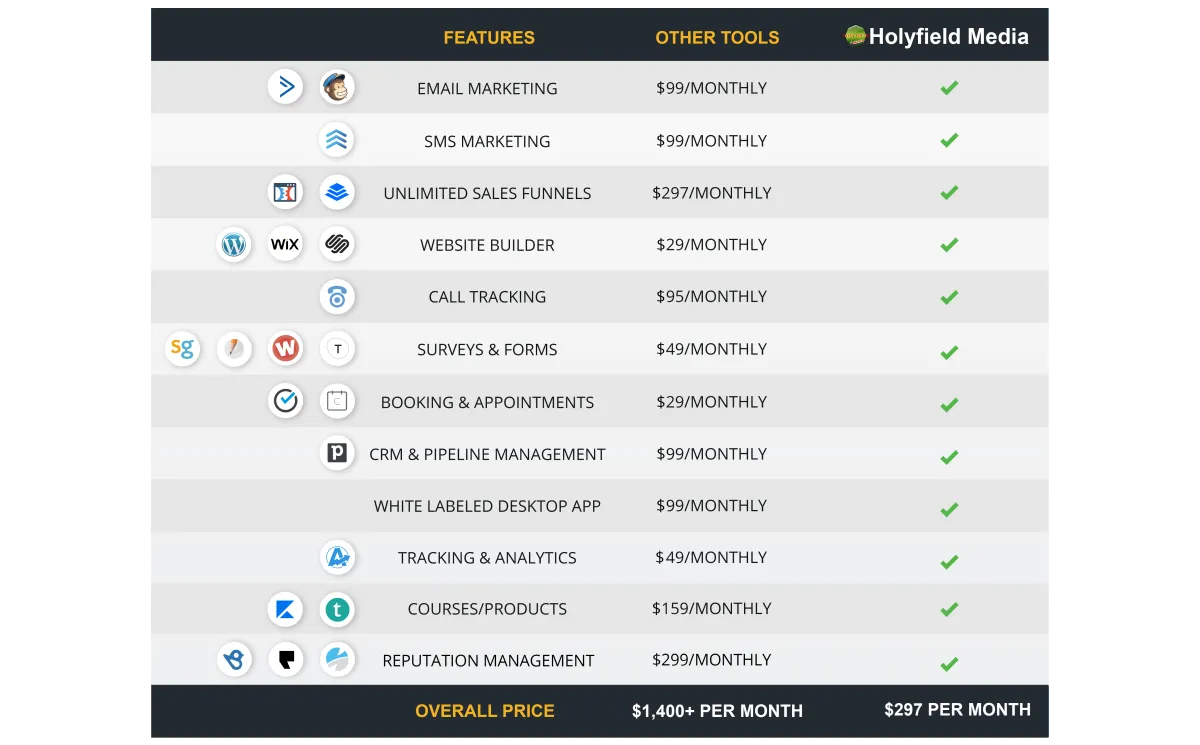Click the $95/MONTHLY call tracking price
Screen dimensions: 1200x745
click(x=712, y=297)
